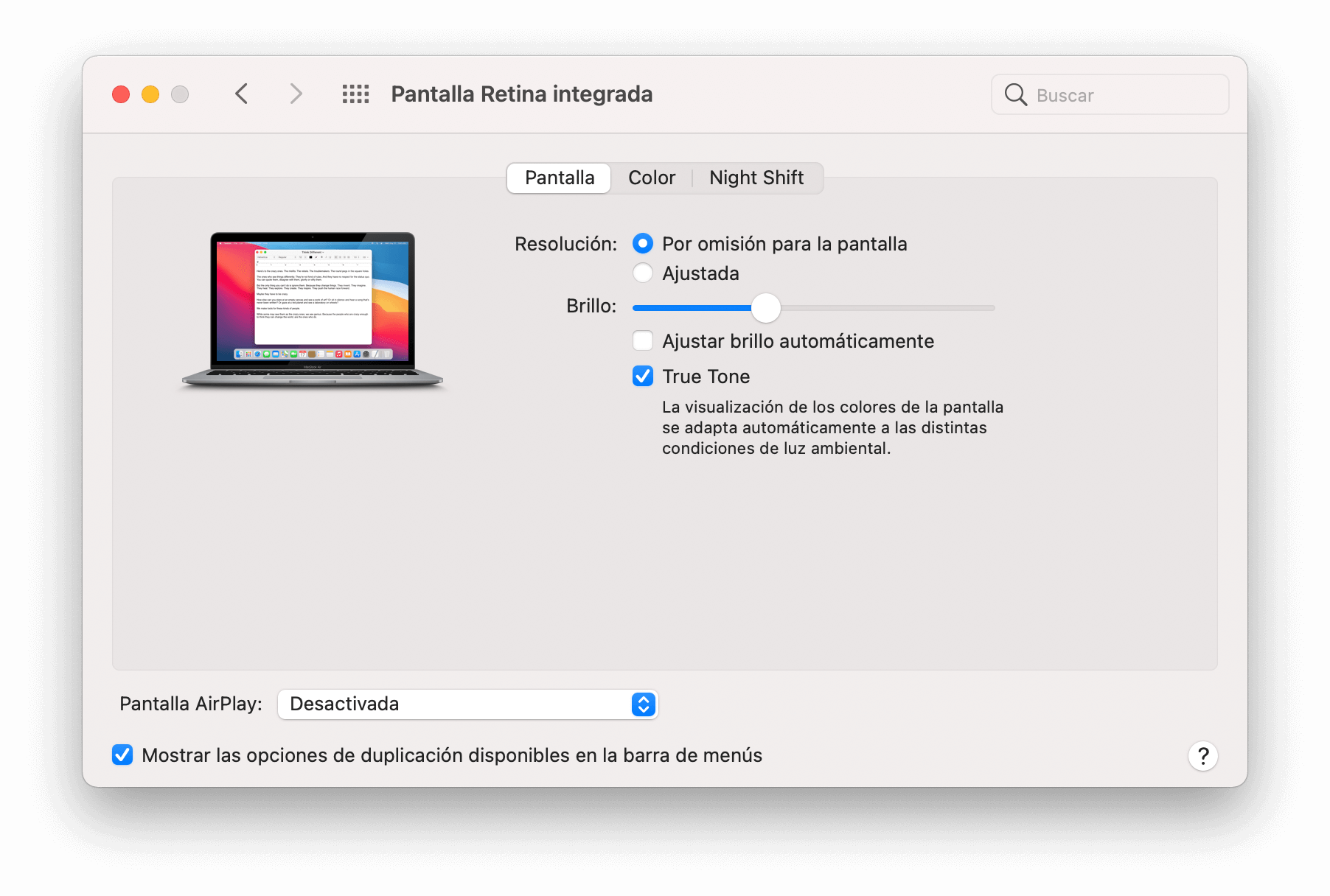Enable Ajustar brillo automáticamente

tap(642, 340)
